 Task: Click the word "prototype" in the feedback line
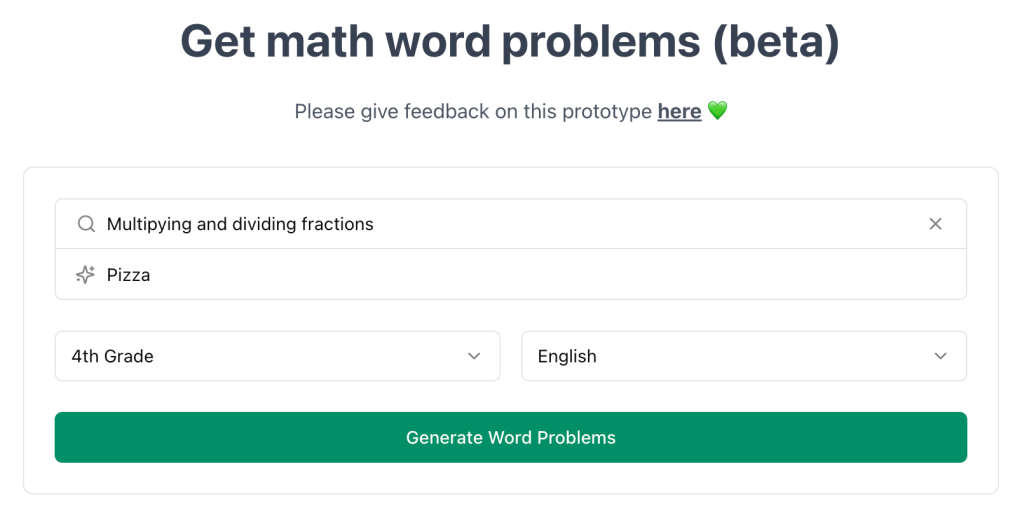(607, 112)
